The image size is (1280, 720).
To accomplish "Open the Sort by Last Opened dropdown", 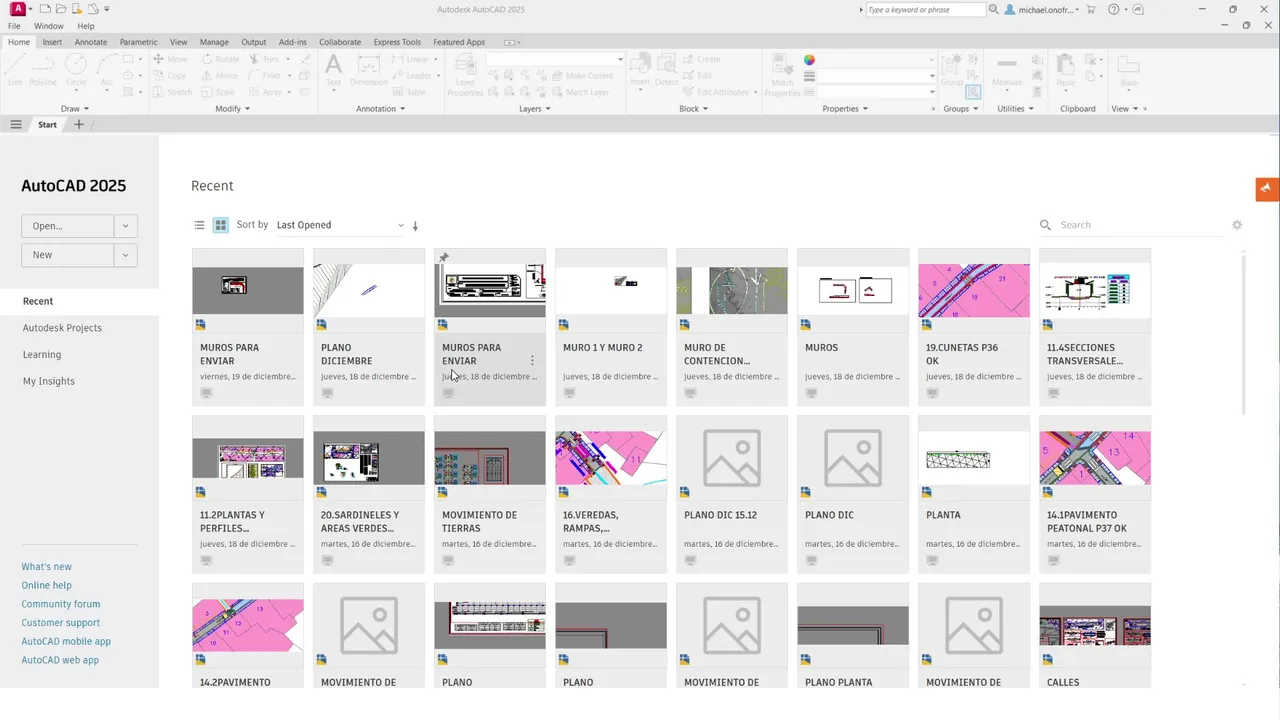I will click(340, 225).
